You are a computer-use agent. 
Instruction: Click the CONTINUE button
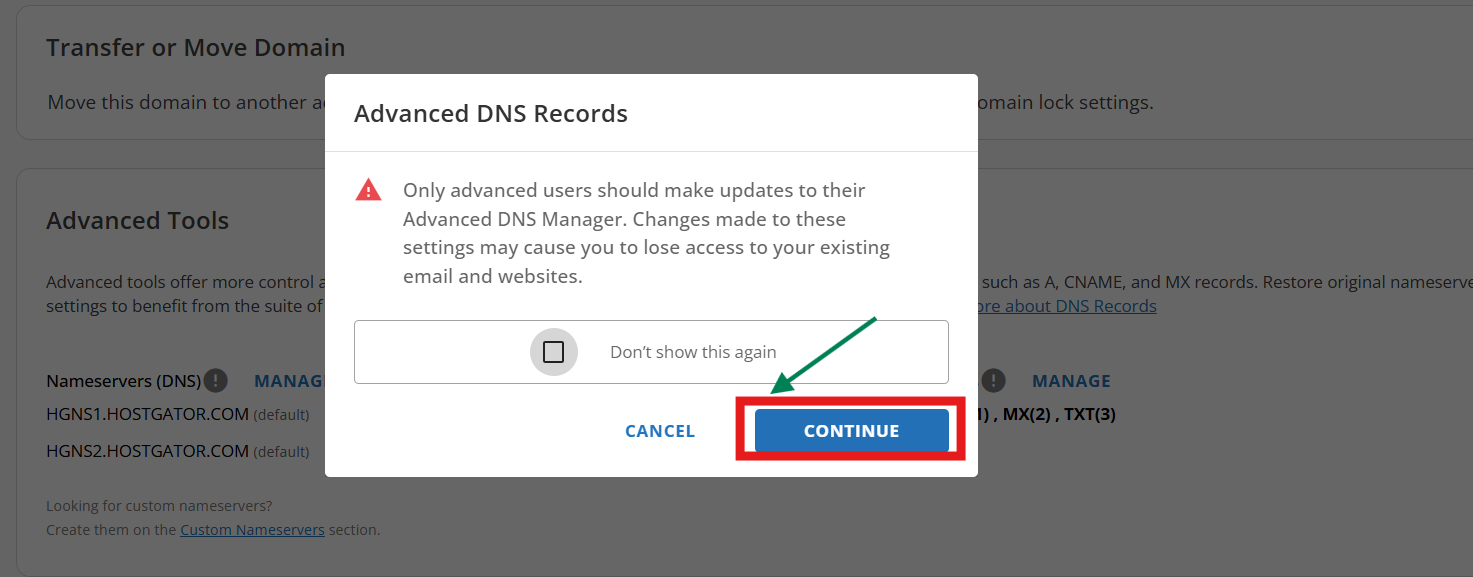pos(851,431)
